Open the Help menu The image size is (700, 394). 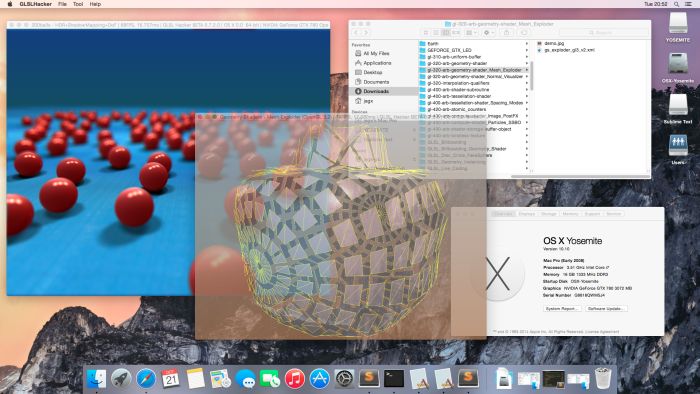95,4
